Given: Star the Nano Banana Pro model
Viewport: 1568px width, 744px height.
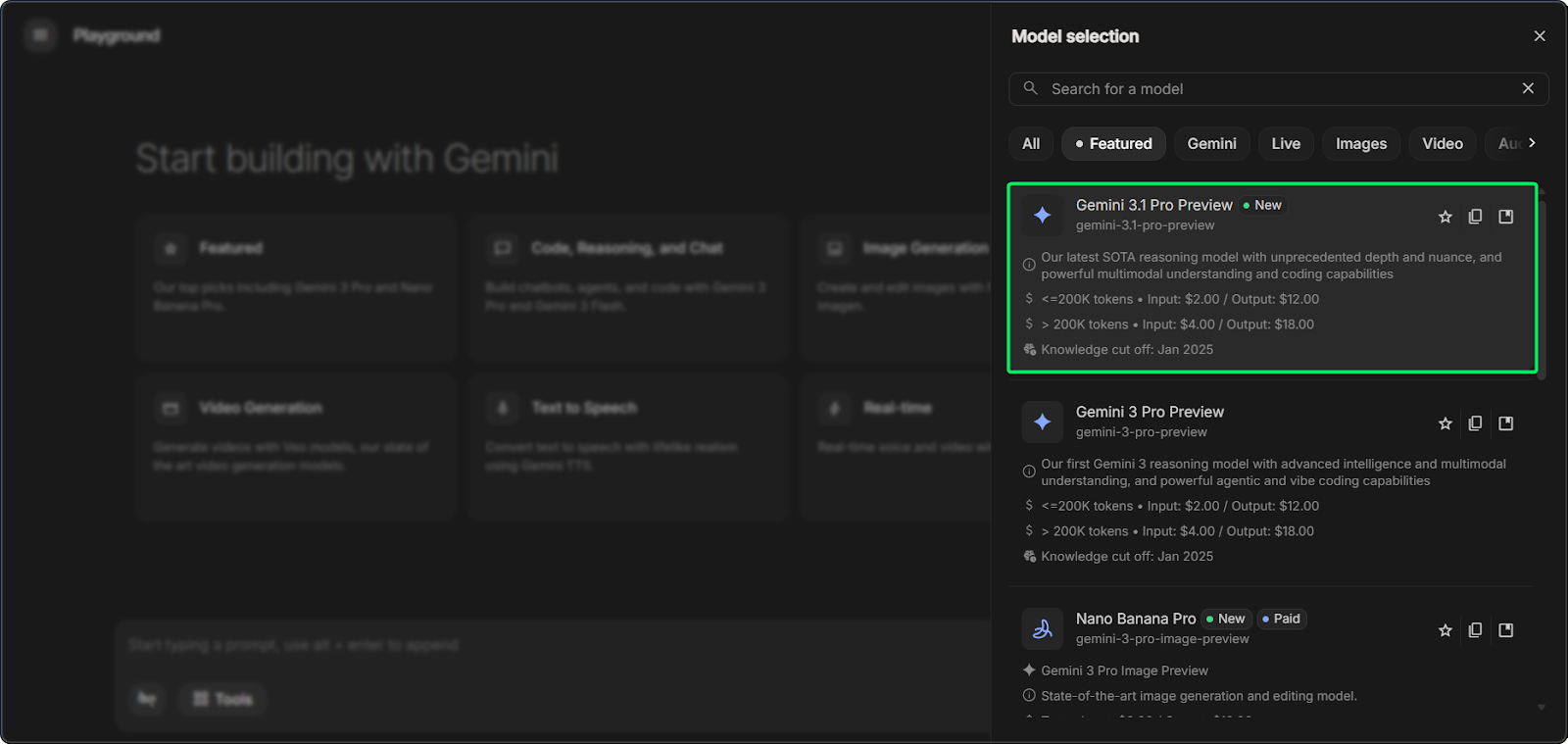Looking at the screenshot, I should pyautogui.click(x=1445, y=630).
